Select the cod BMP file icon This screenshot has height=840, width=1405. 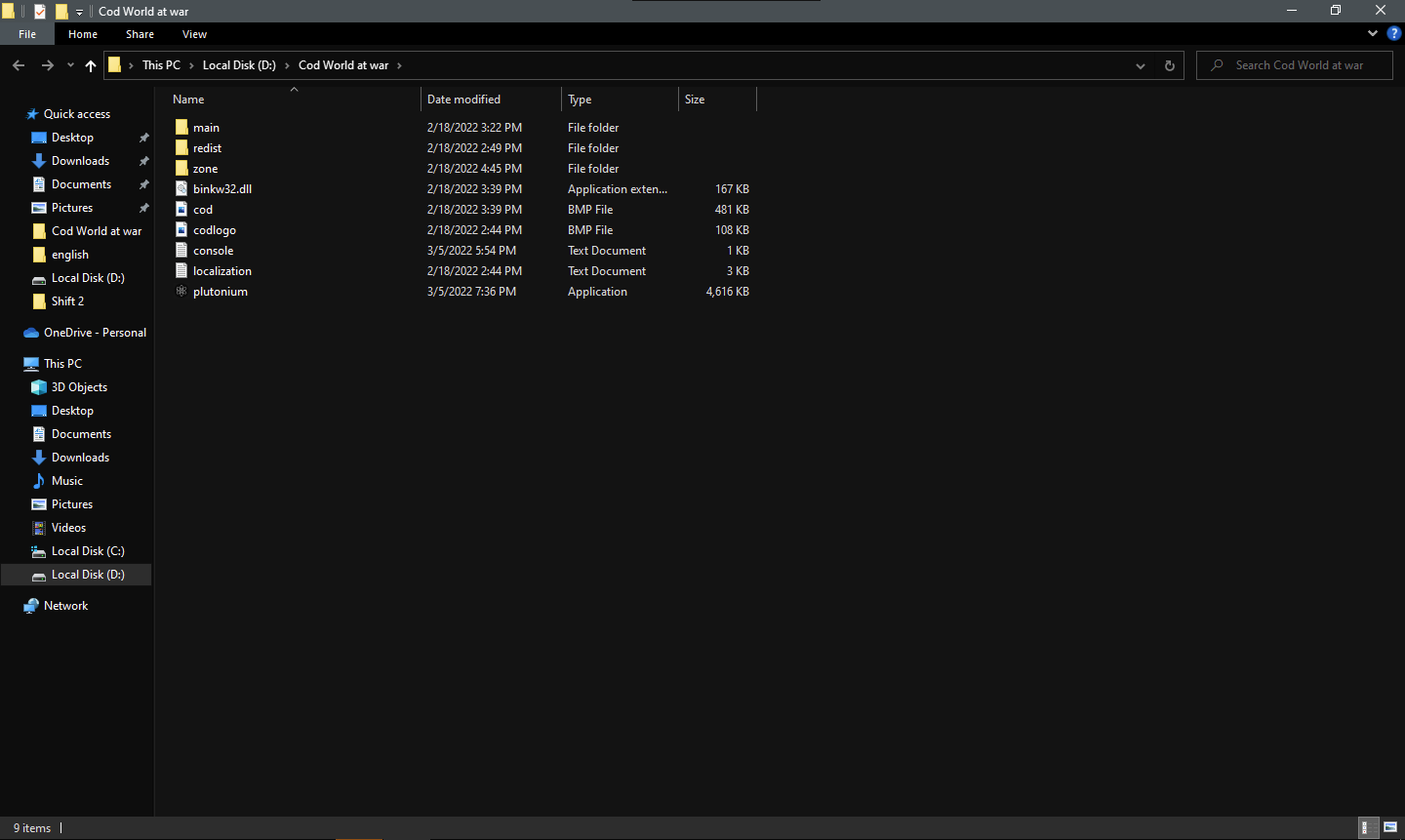[181, 210]
